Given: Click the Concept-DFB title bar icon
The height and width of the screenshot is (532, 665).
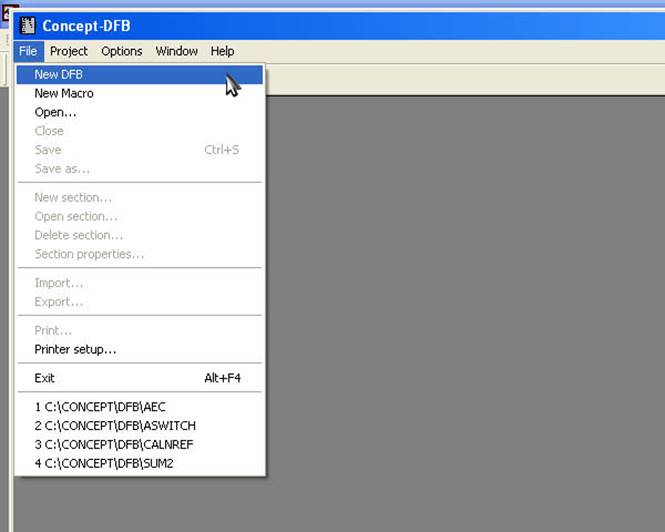Looking at the screenshot, I should pos(28,25).
